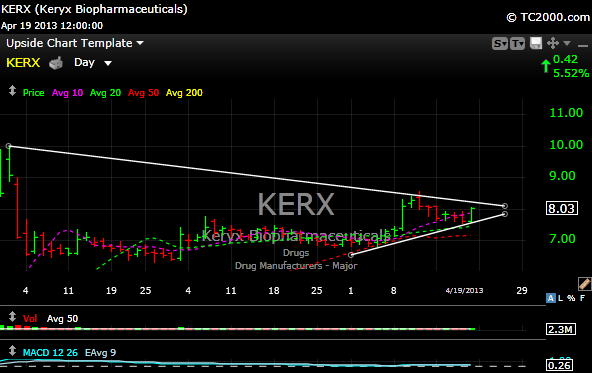
Task: Click the yellow KERX symbol label
Action: point(23,62)
